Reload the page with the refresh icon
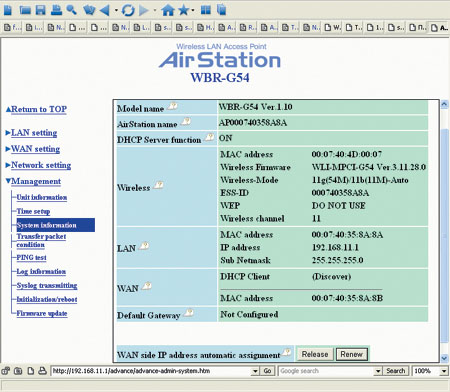Image resolution: width=450 pixels, height=392 pixels. (128, 10)
